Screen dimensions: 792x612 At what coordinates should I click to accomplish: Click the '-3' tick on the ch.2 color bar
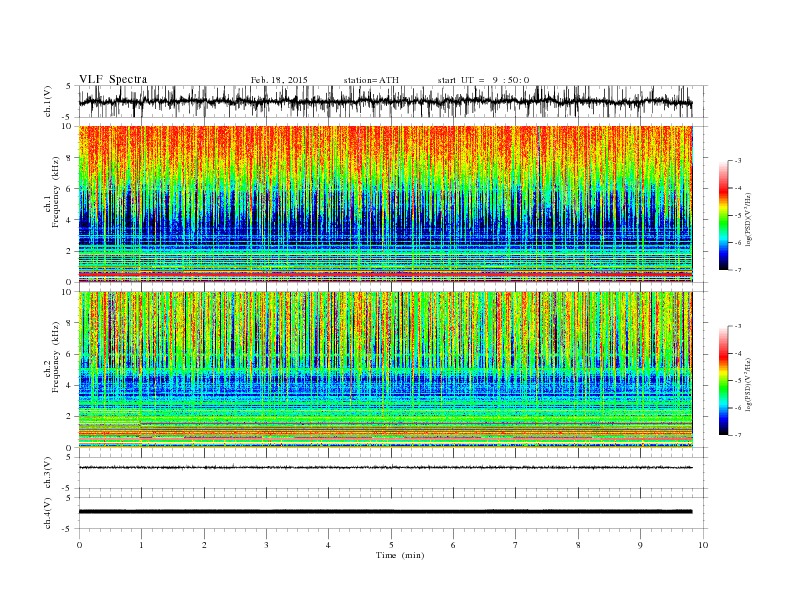(737, 326)
